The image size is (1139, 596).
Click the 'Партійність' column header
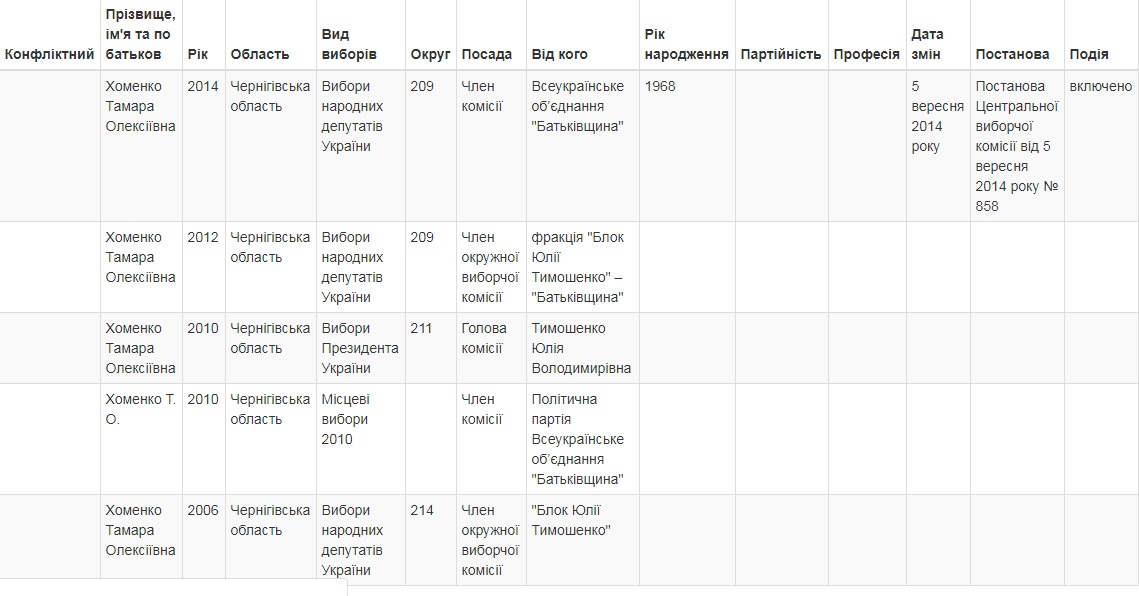[x=781, y=55]
